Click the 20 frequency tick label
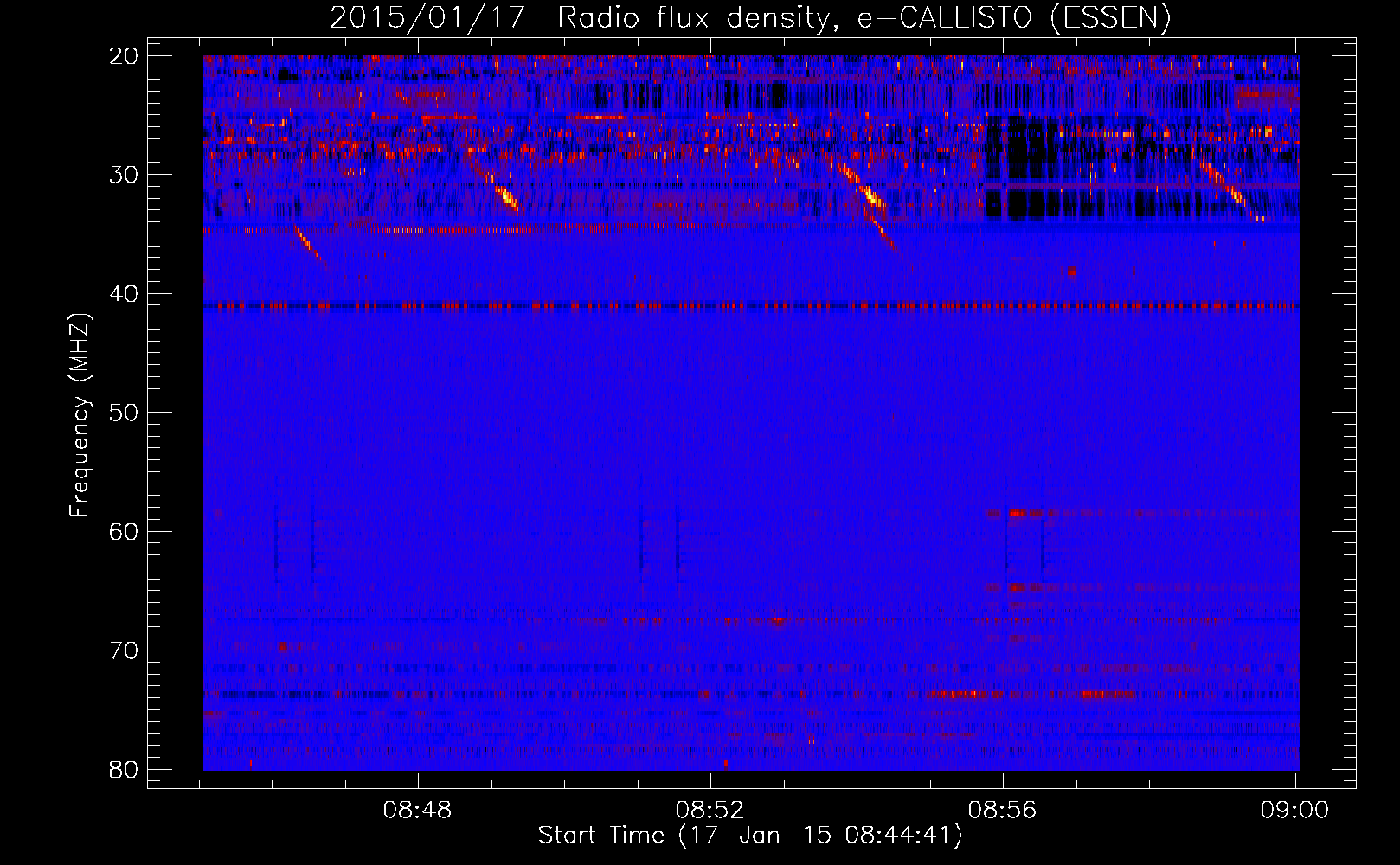The width and height of the screenshot is (1400, 865). (x=125, y=56)
